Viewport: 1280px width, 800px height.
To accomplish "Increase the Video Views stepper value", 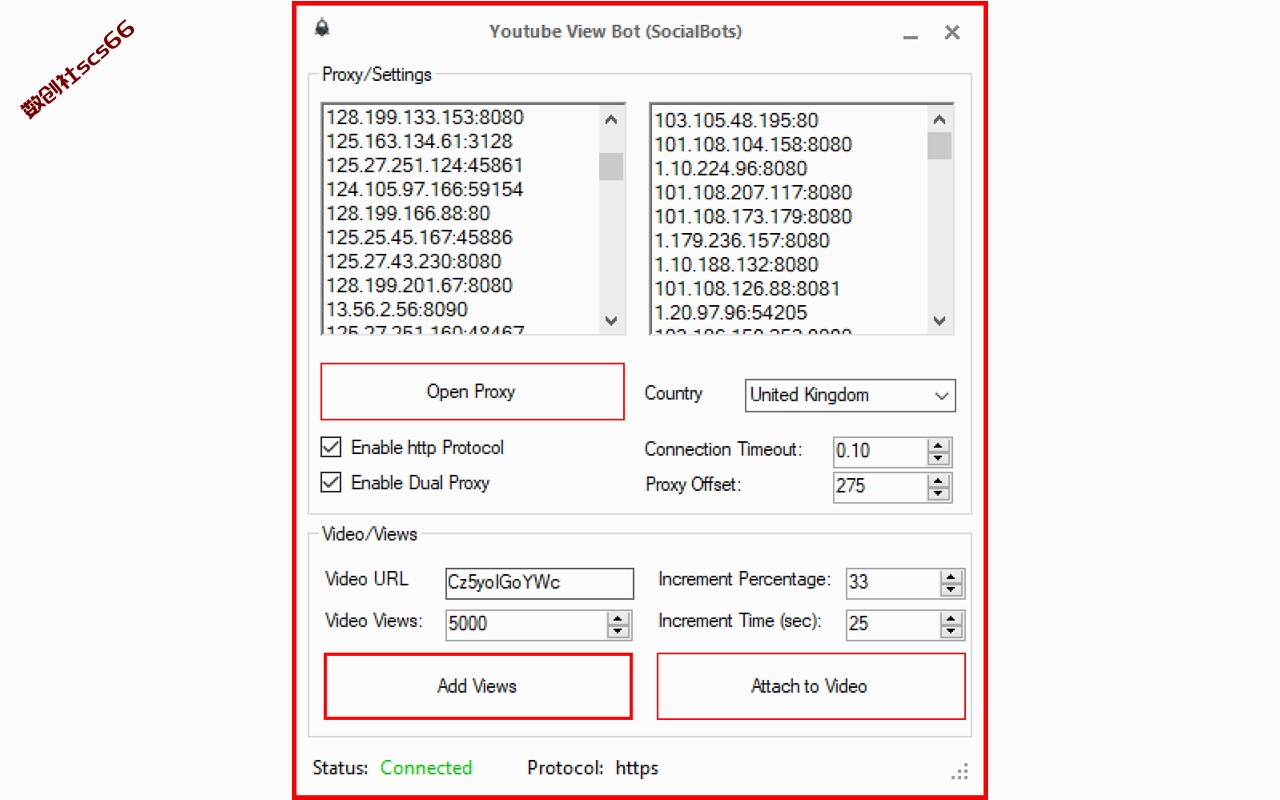I will [618, 618].
